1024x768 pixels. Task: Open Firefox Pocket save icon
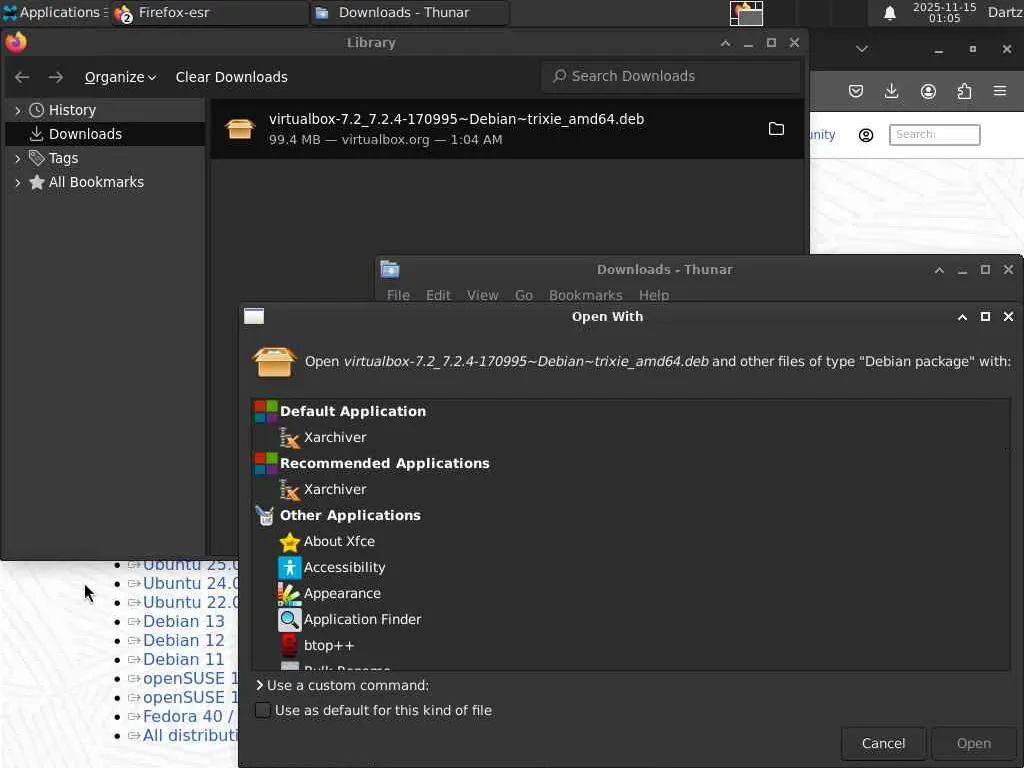[x=856, y=91]
